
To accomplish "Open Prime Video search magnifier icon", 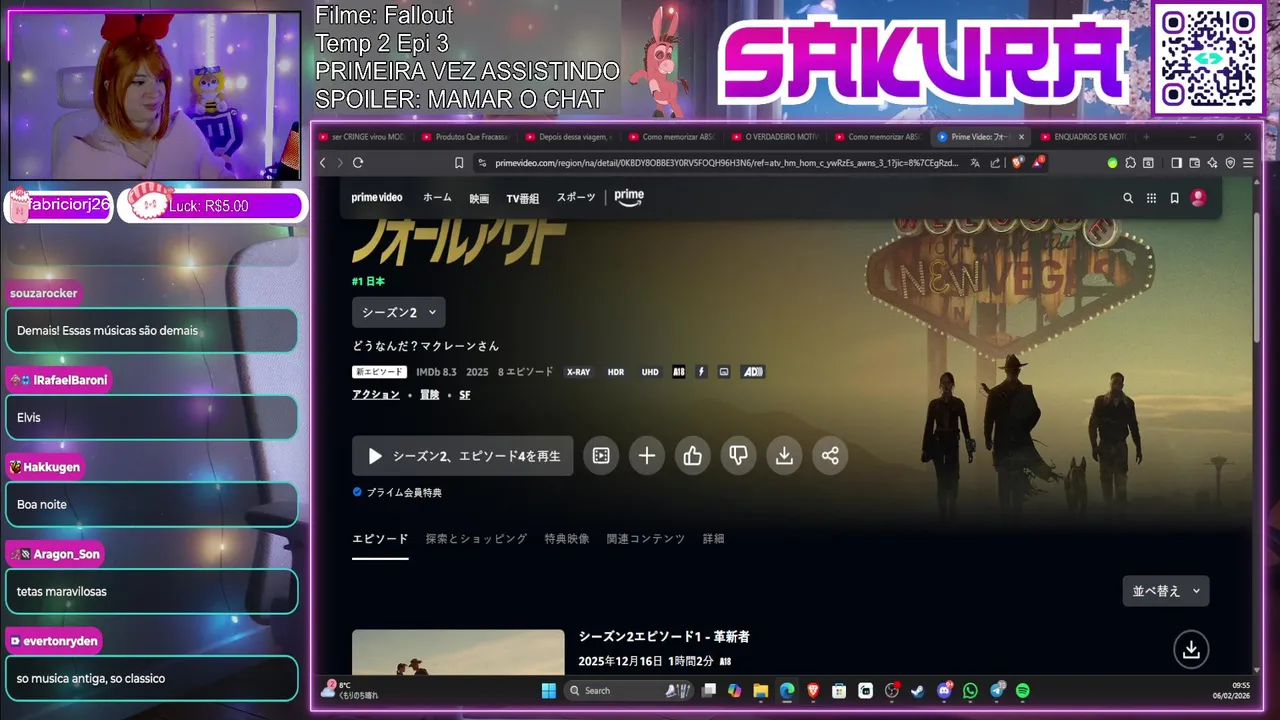I will point(1128,198).
